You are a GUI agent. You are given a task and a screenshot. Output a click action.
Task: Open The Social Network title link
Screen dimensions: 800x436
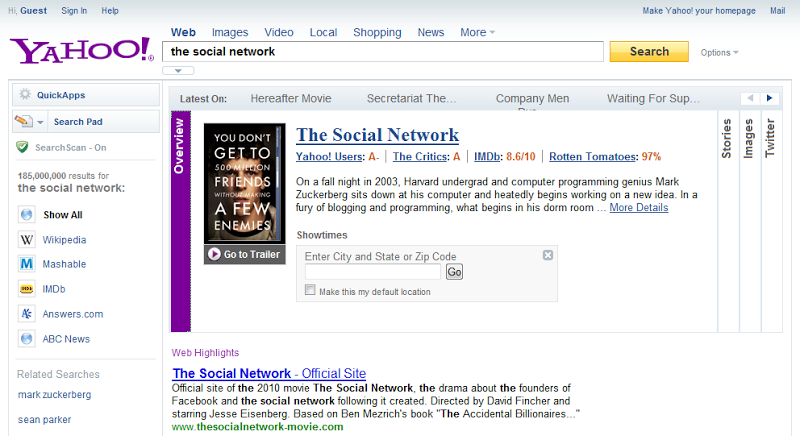378,135
